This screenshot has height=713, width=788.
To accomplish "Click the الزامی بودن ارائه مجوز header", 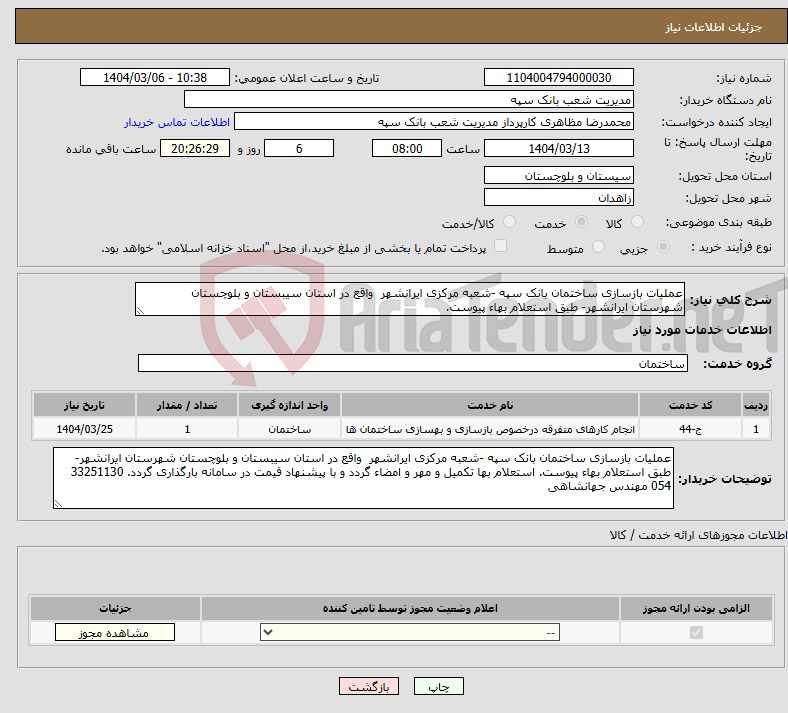I will 696,608.
